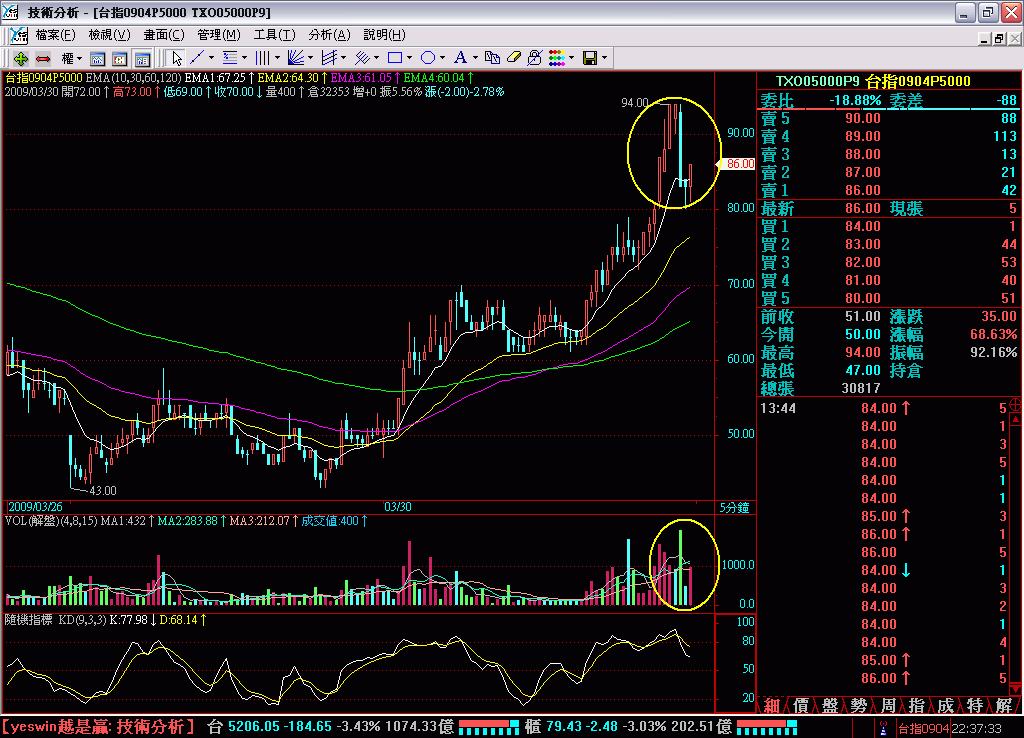Screen dimensions: 1024x738
Task: Expand the circle tool dropdown
Action: pos(442,59)
